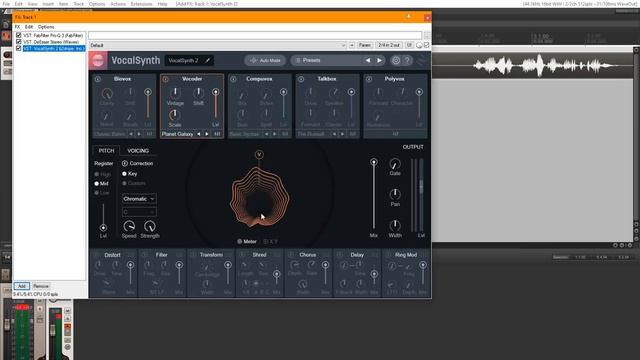Open the FX menu
The height and width of the screenshot is (360, 640).
[x=17, y=27]
